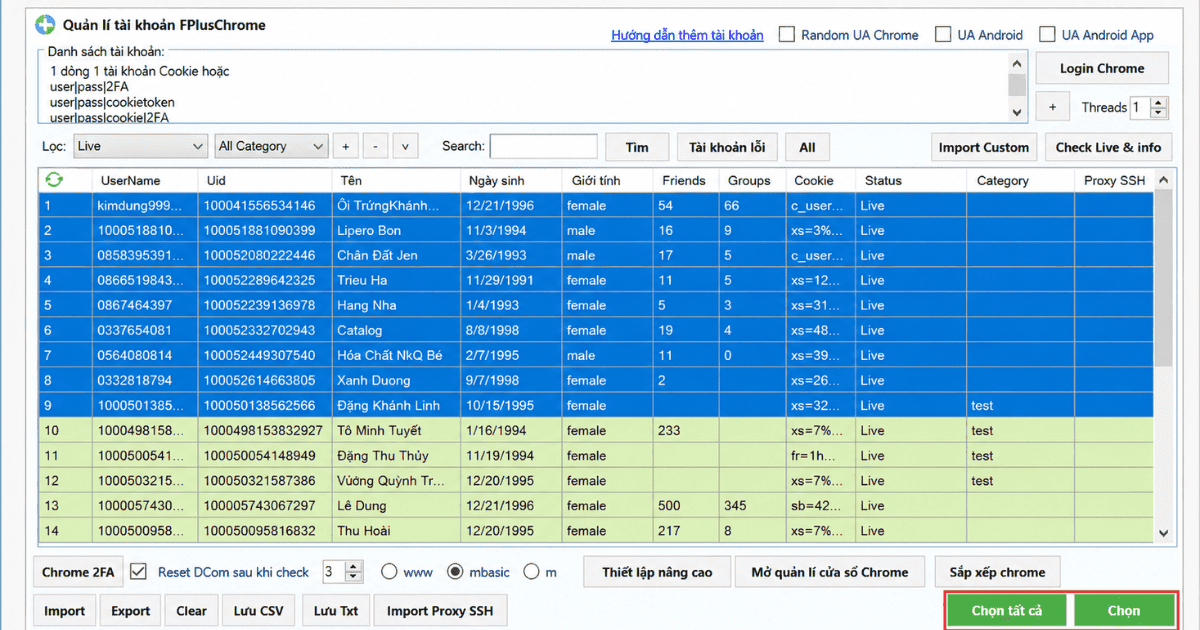Click the Clear button
1200x630 pixels.
tap(191, 610)
